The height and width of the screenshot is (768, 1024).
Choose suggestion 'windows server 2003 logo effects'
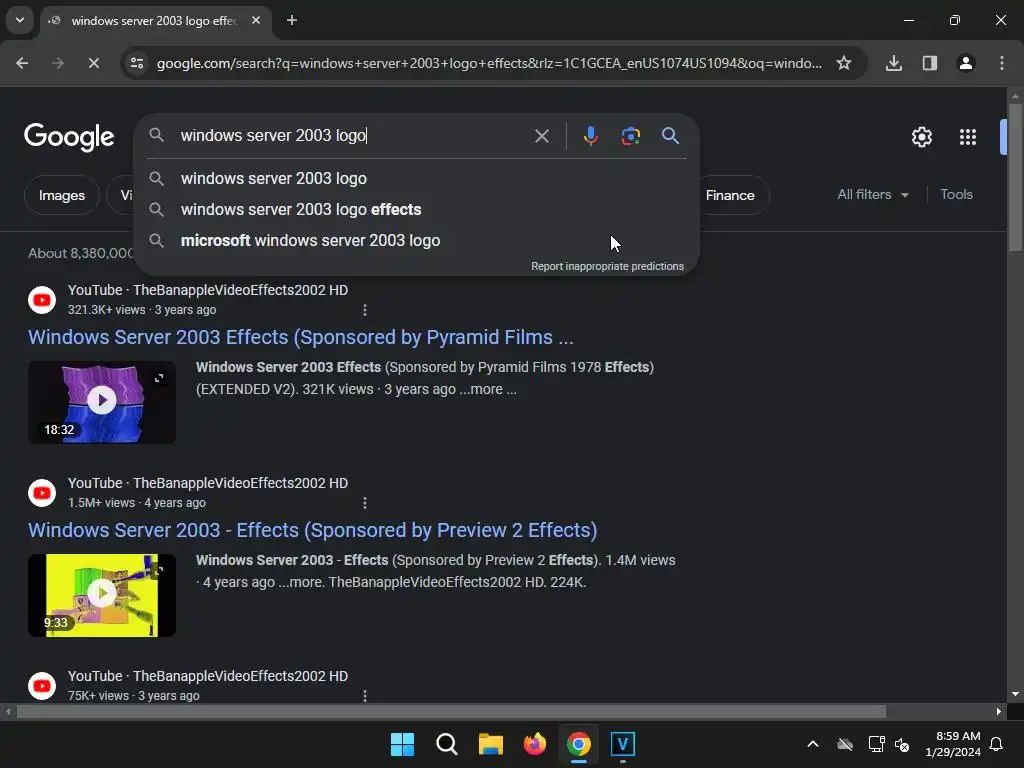click(416, 210)
